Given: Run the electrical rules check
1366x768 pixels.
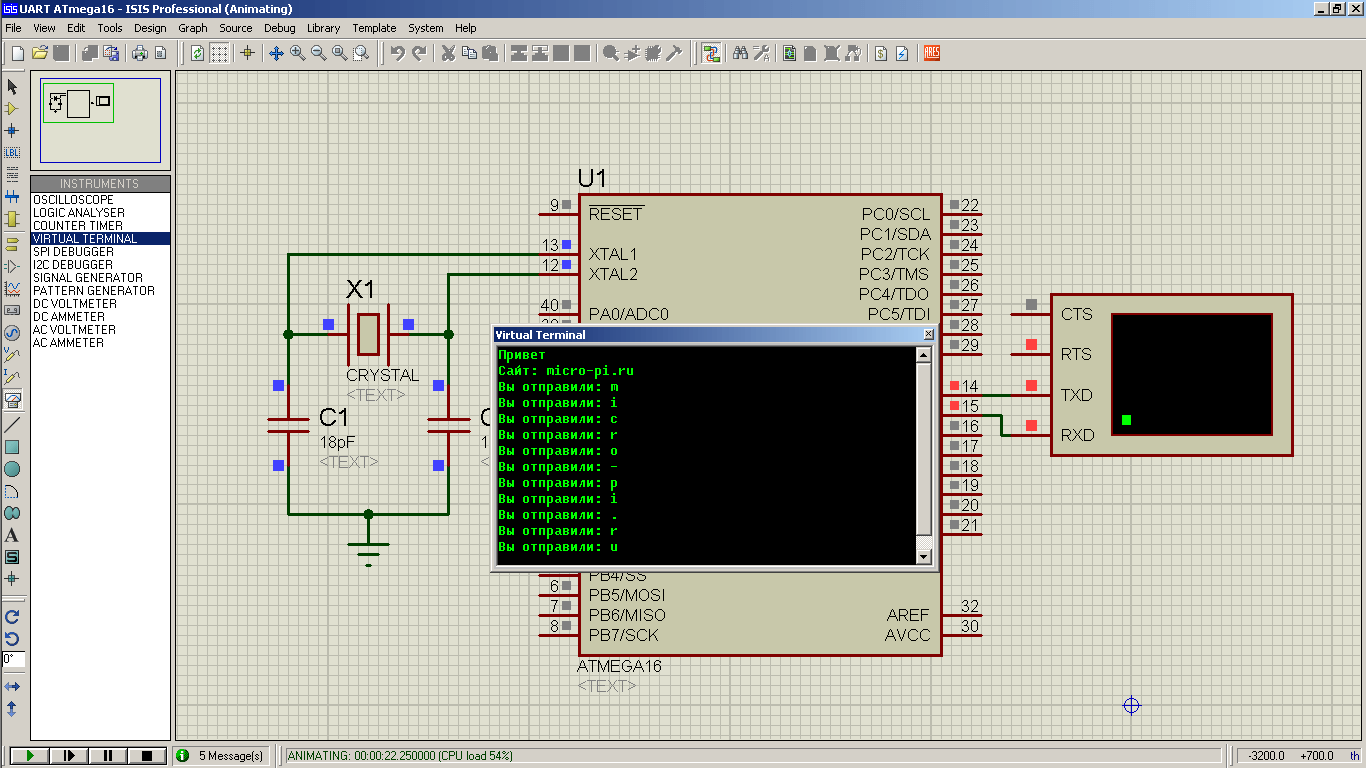Looking at the screenshot, I should [x=902, y=53].
